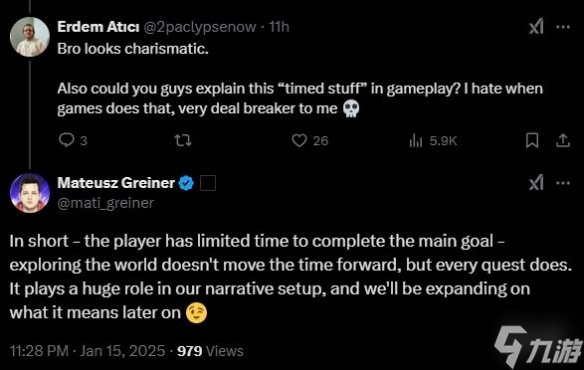Screen dimensions: 584x370
Task: Open the Erdem Atıcı display name
Action: pos(98,27)
